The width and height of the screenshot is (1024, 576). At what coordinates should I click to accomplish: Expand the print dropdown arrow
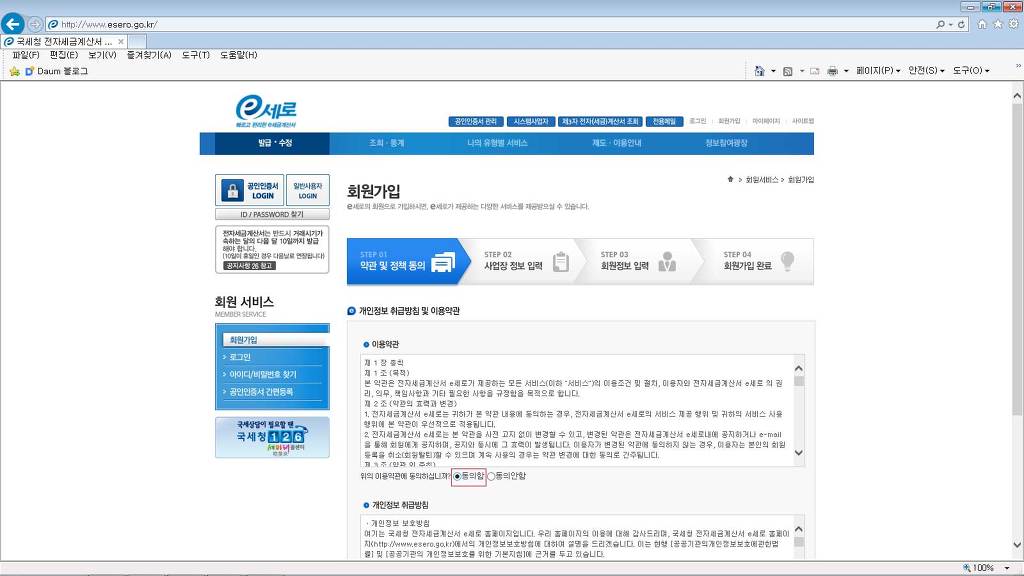(x=846, y=71)
